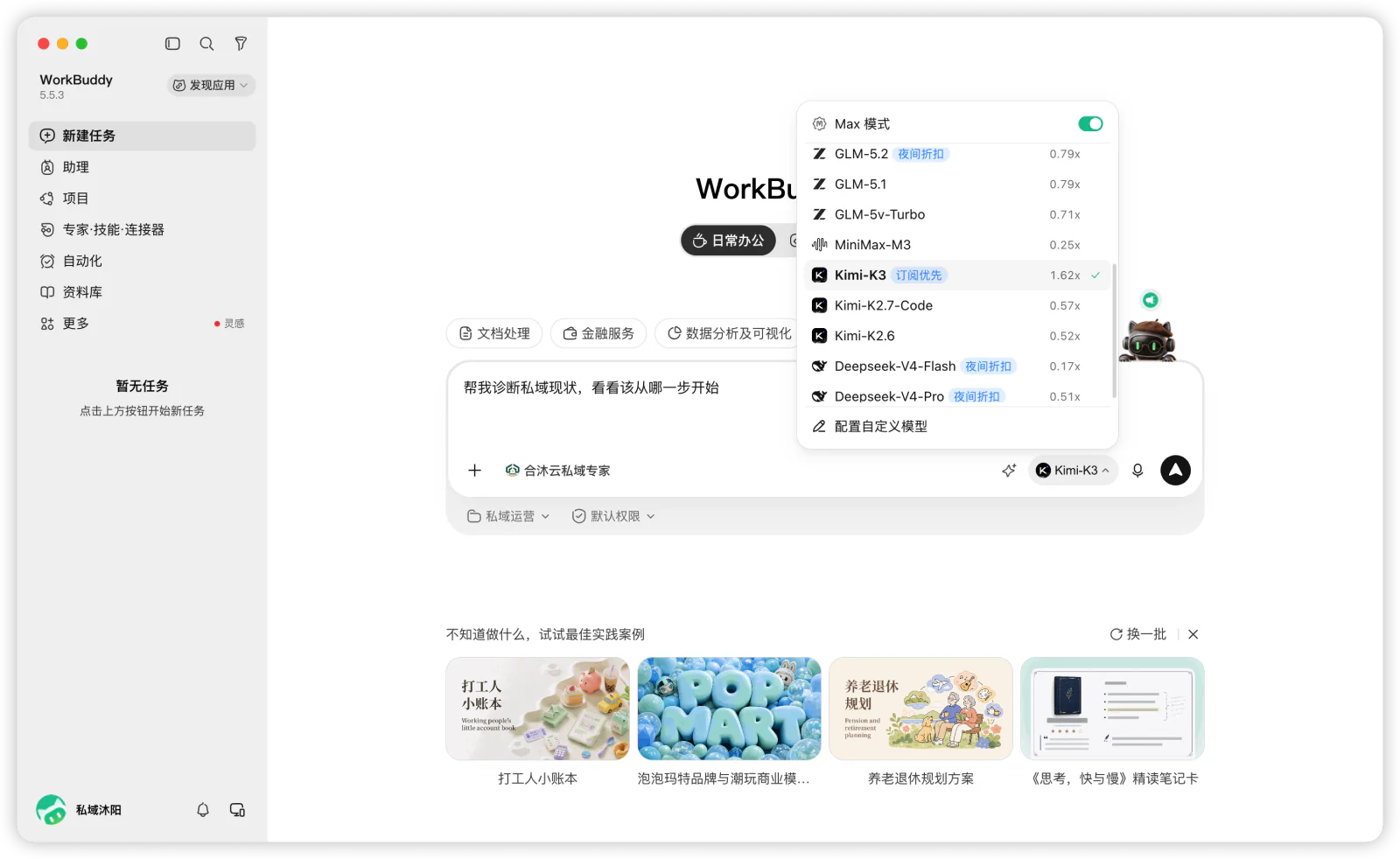1400x859 pixels.
Task: Click the plus attachment icon
Action: point(474,471)
